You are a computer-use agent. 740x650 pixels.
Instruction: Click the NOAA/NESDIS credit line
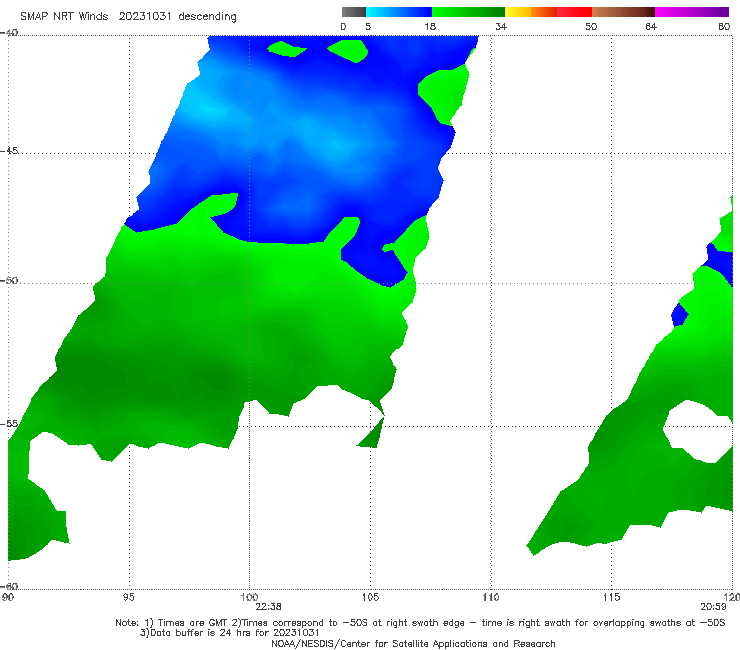pyautogui.click(x=413, y=644)
